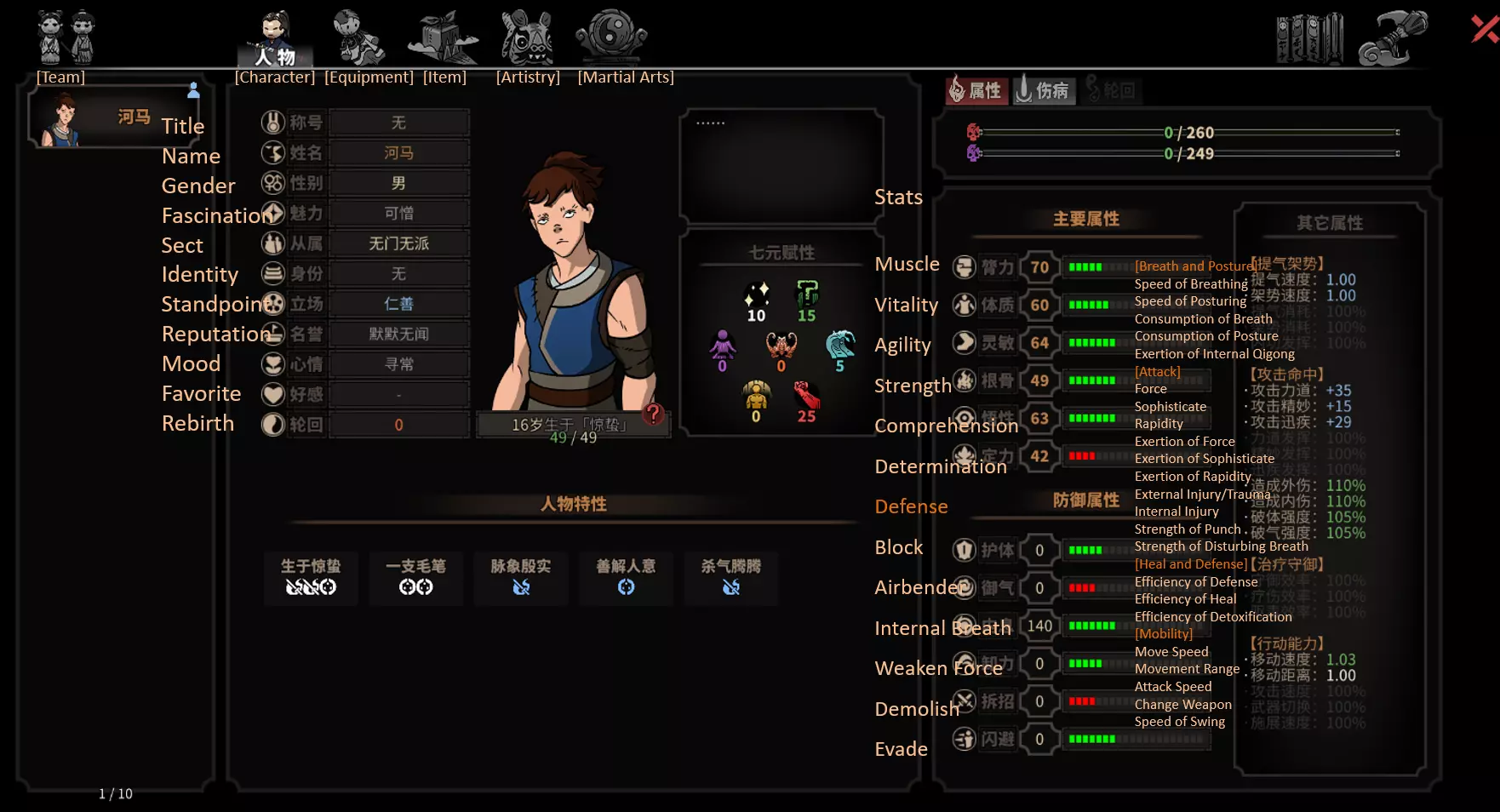Switch to the 属性 attributes tab
1500x812 pixels.
coord(976,90)
